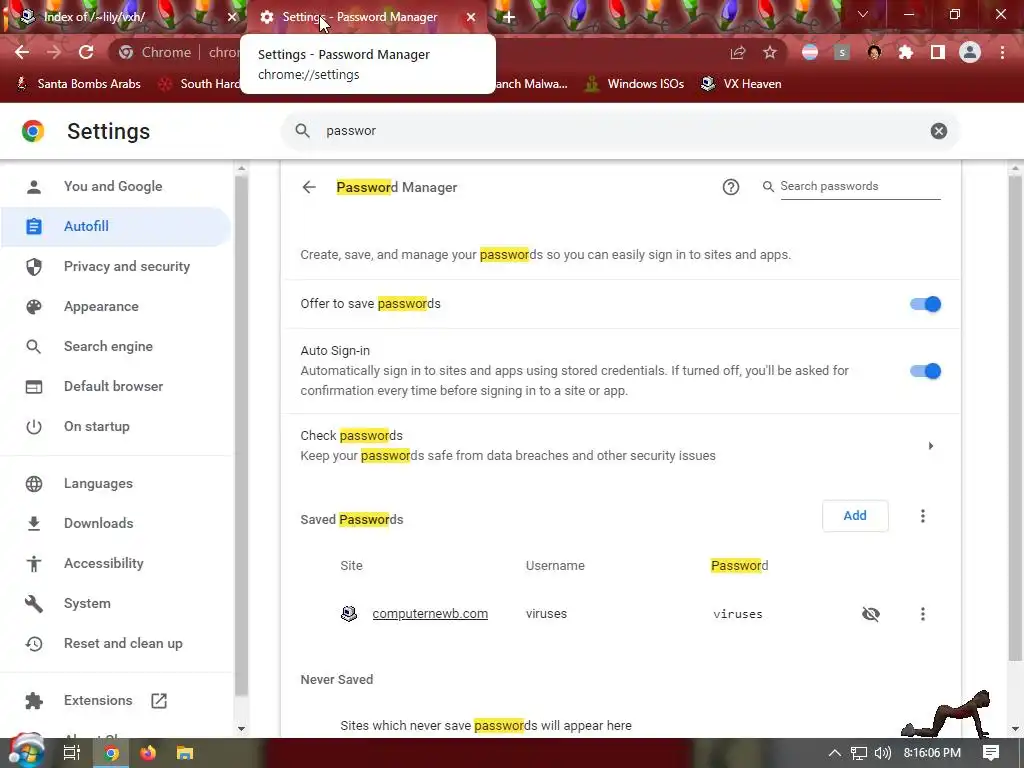This screenshot has height=768, width=1024.
Task: Expand the Check passwords section
Action: pyautogui.click(x=931, y=446)
